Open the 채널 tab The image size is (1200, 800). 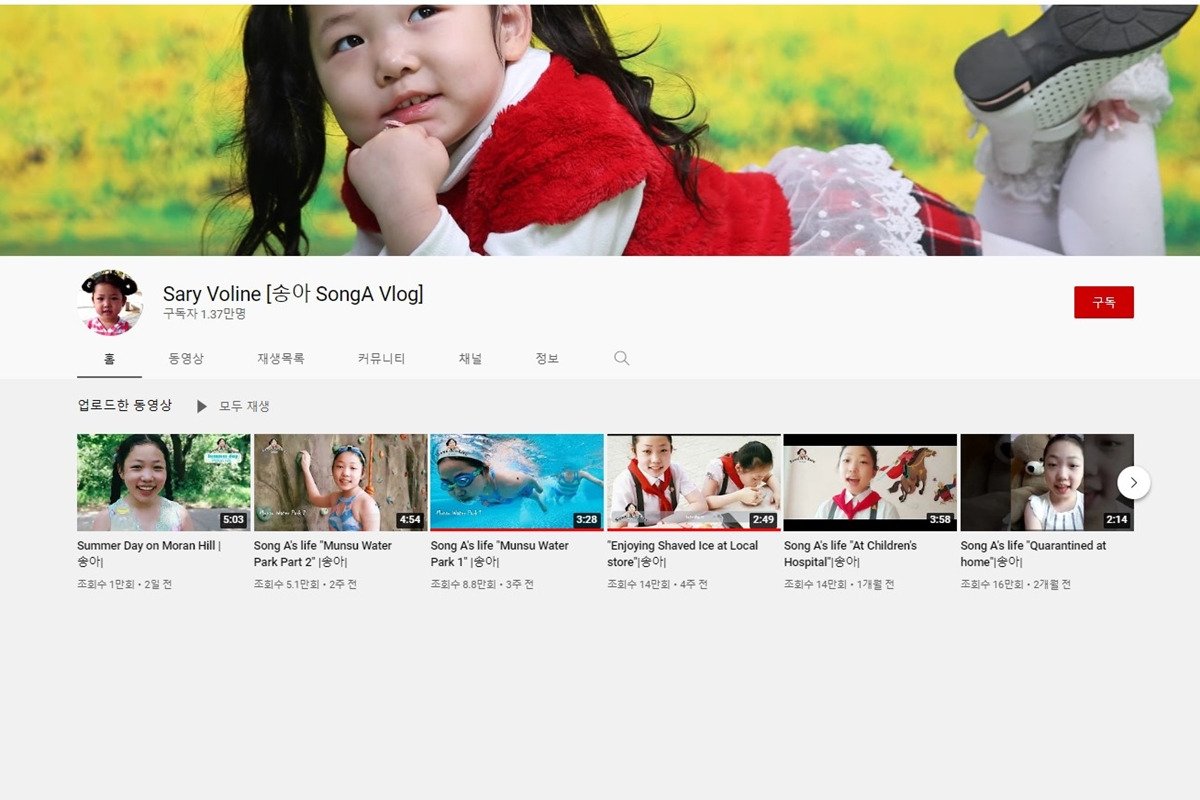(x=470, y=358)
